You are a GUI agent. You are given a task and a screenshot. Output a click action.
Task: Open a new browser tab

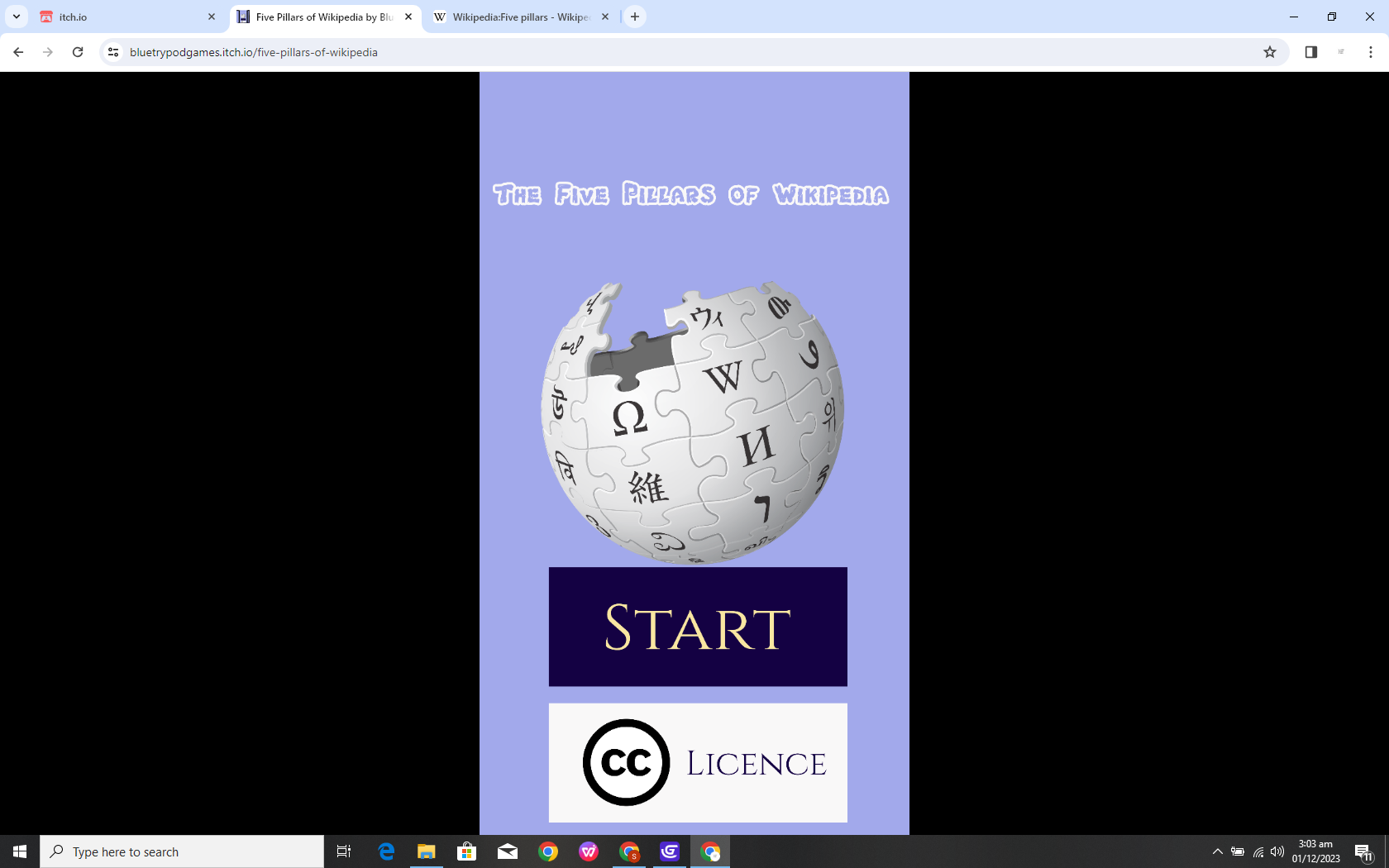click(x=635, y=17)
